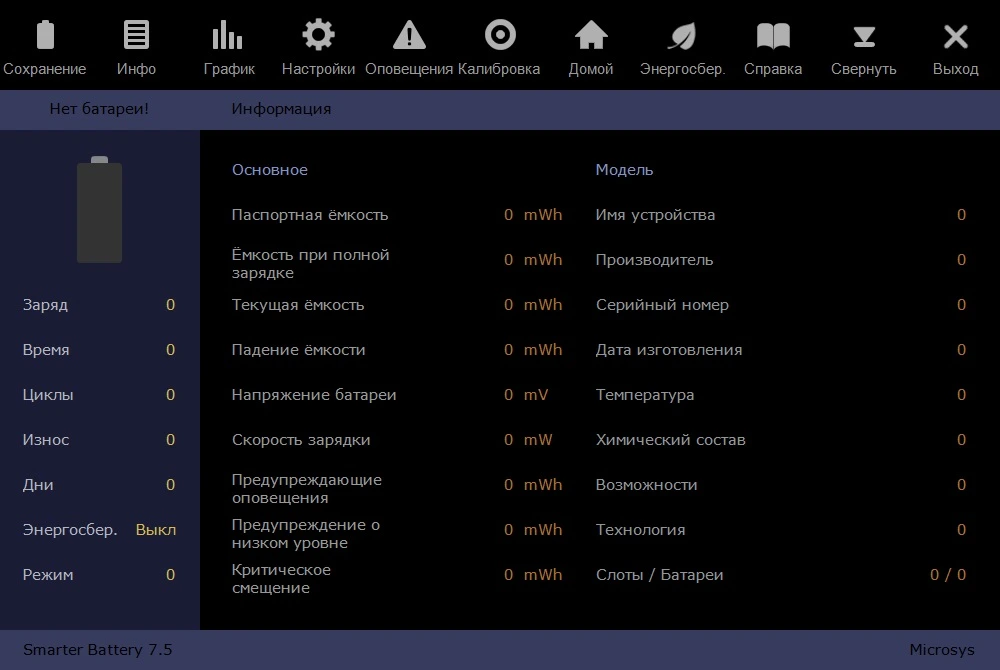Open Настройки gear icon
Image resolution: width=1000 pixels, height=670 pixels.
tap(318, 34)
